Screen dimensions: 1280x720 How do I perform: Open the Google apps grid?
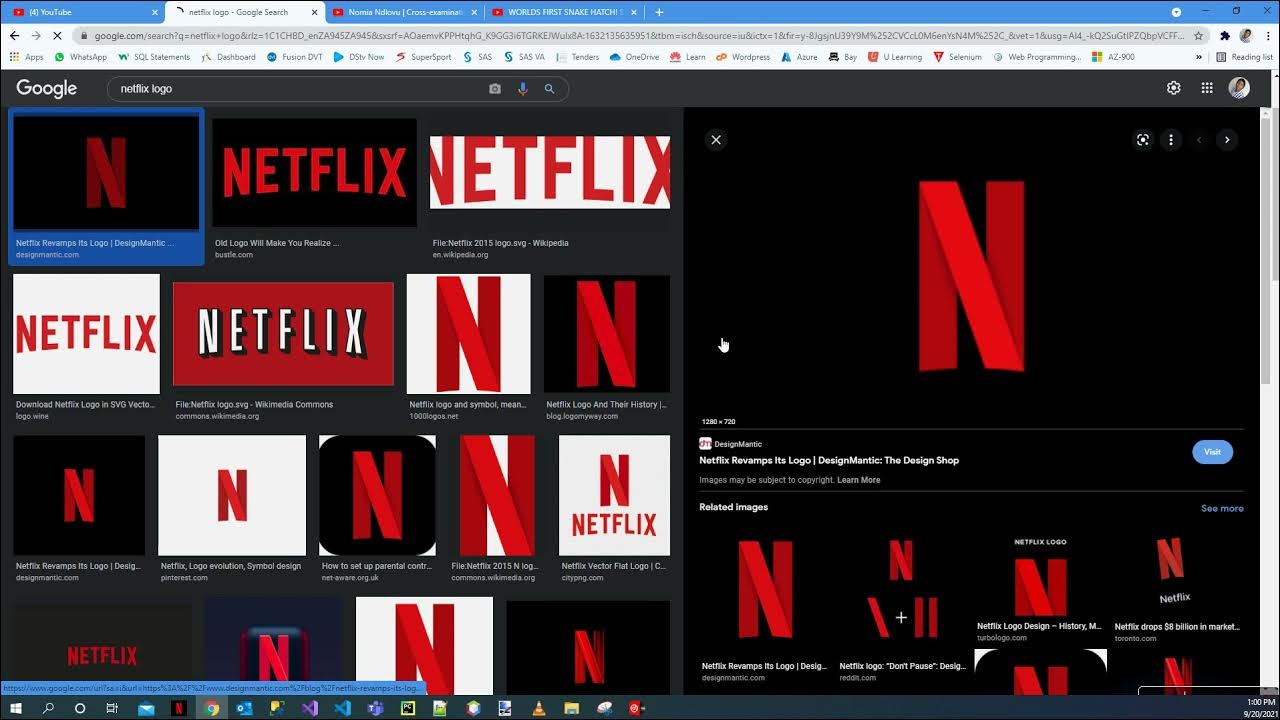click(1207, 88)
